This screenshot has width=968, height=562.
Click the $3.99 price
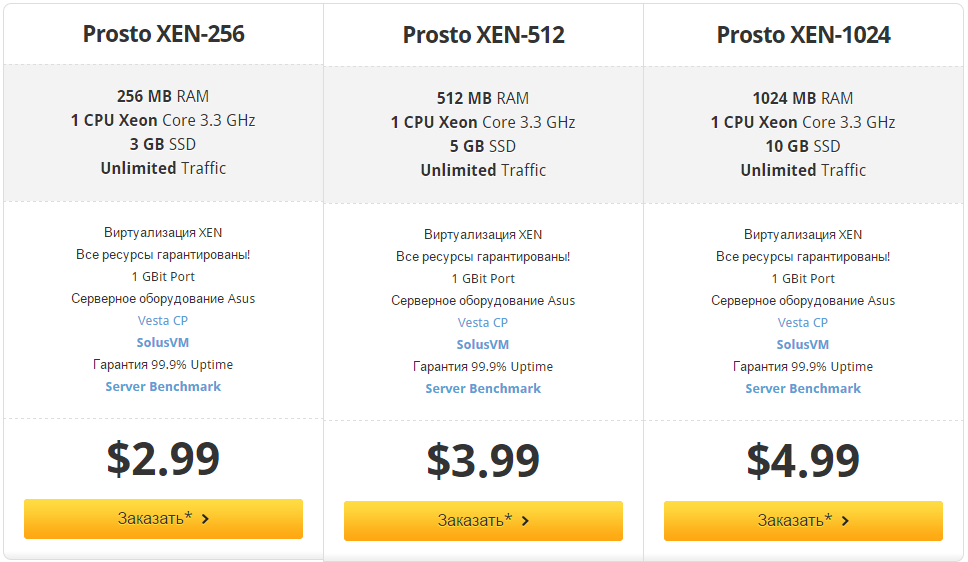click(483, 460)
